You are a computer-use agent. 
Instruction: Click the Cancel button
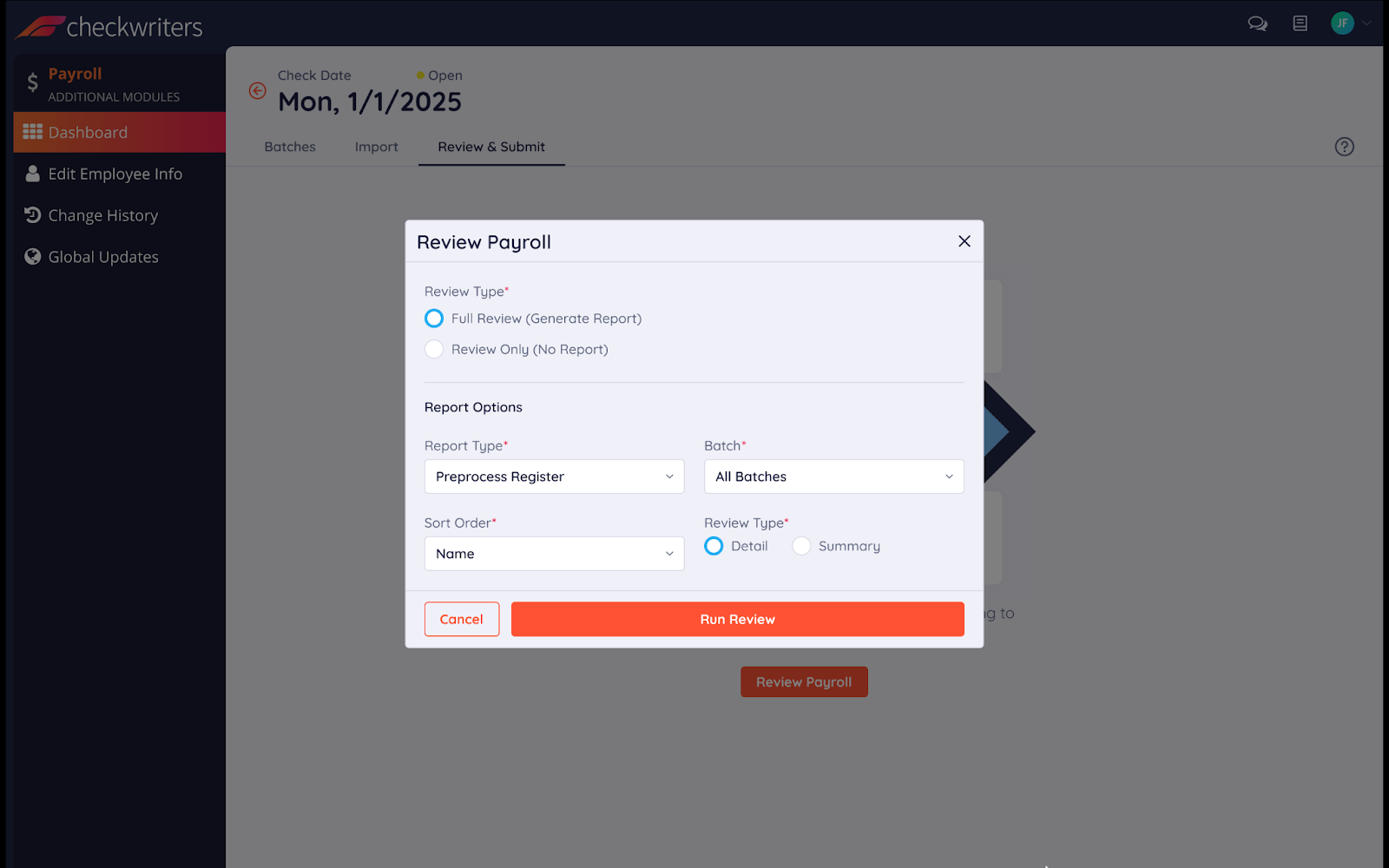coord(462,619)
